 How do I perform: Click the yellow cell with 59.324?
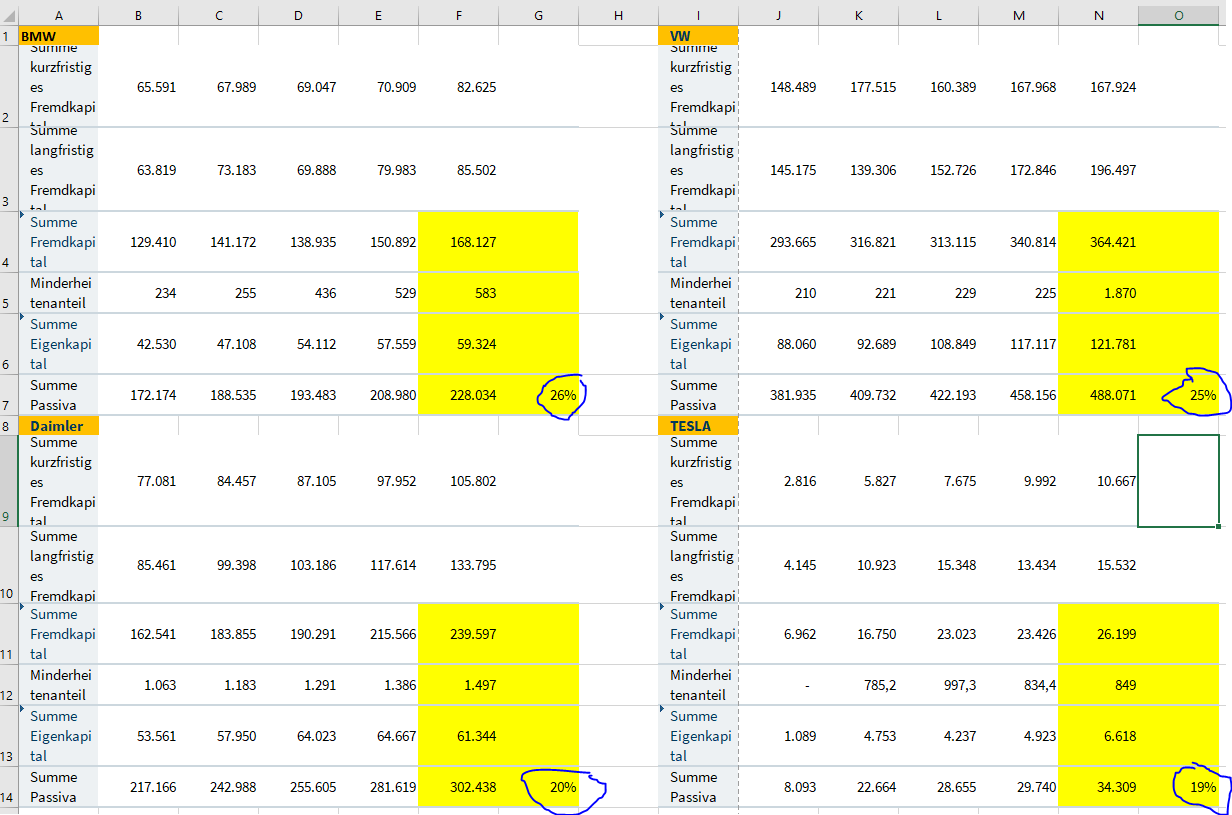coord(458,344)
